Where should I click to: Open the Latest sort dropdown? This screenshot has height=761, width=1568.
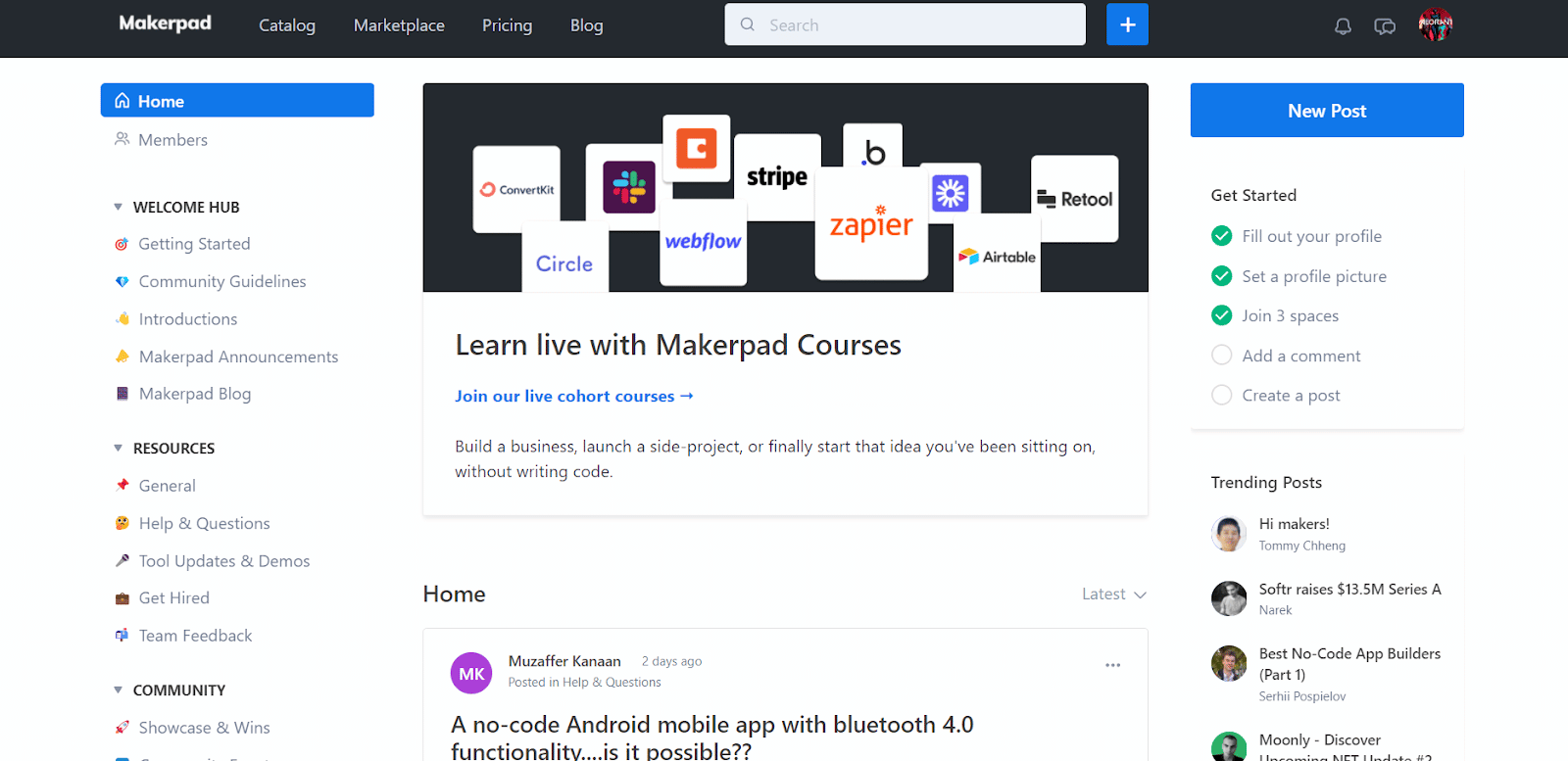point(1114,595)
